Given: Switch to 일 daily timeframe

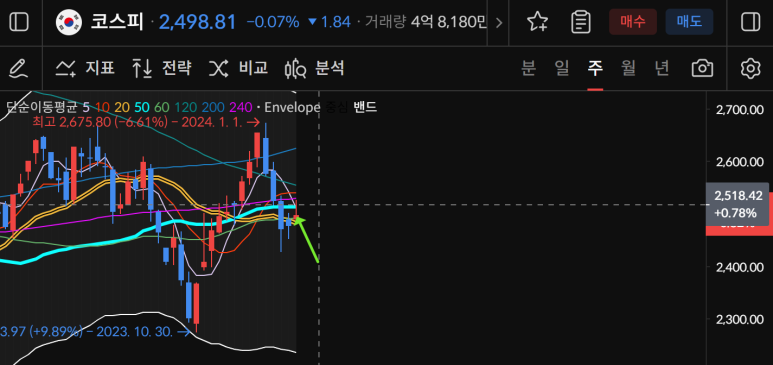Looking at the screenshot, I should (562, 68).
